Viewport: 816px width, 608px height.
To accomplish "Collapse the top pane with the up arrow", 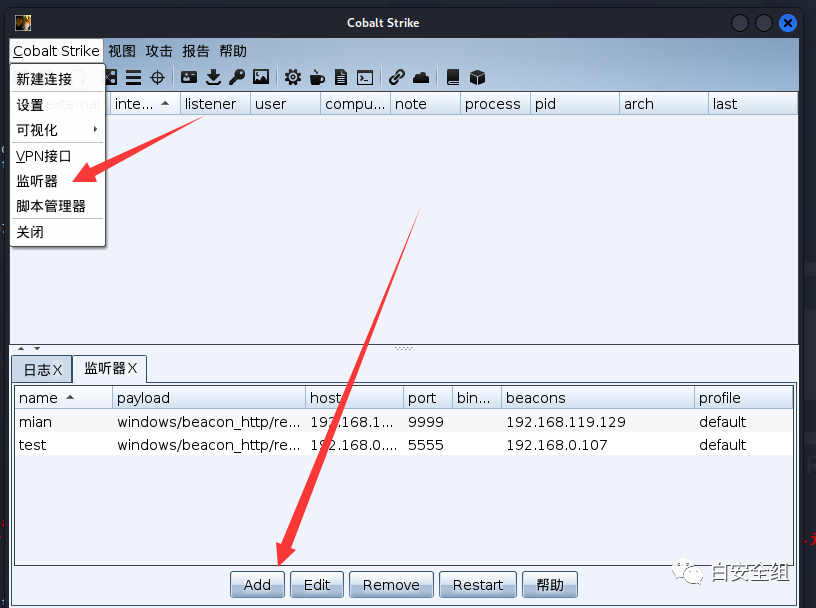I will (21, 348).
